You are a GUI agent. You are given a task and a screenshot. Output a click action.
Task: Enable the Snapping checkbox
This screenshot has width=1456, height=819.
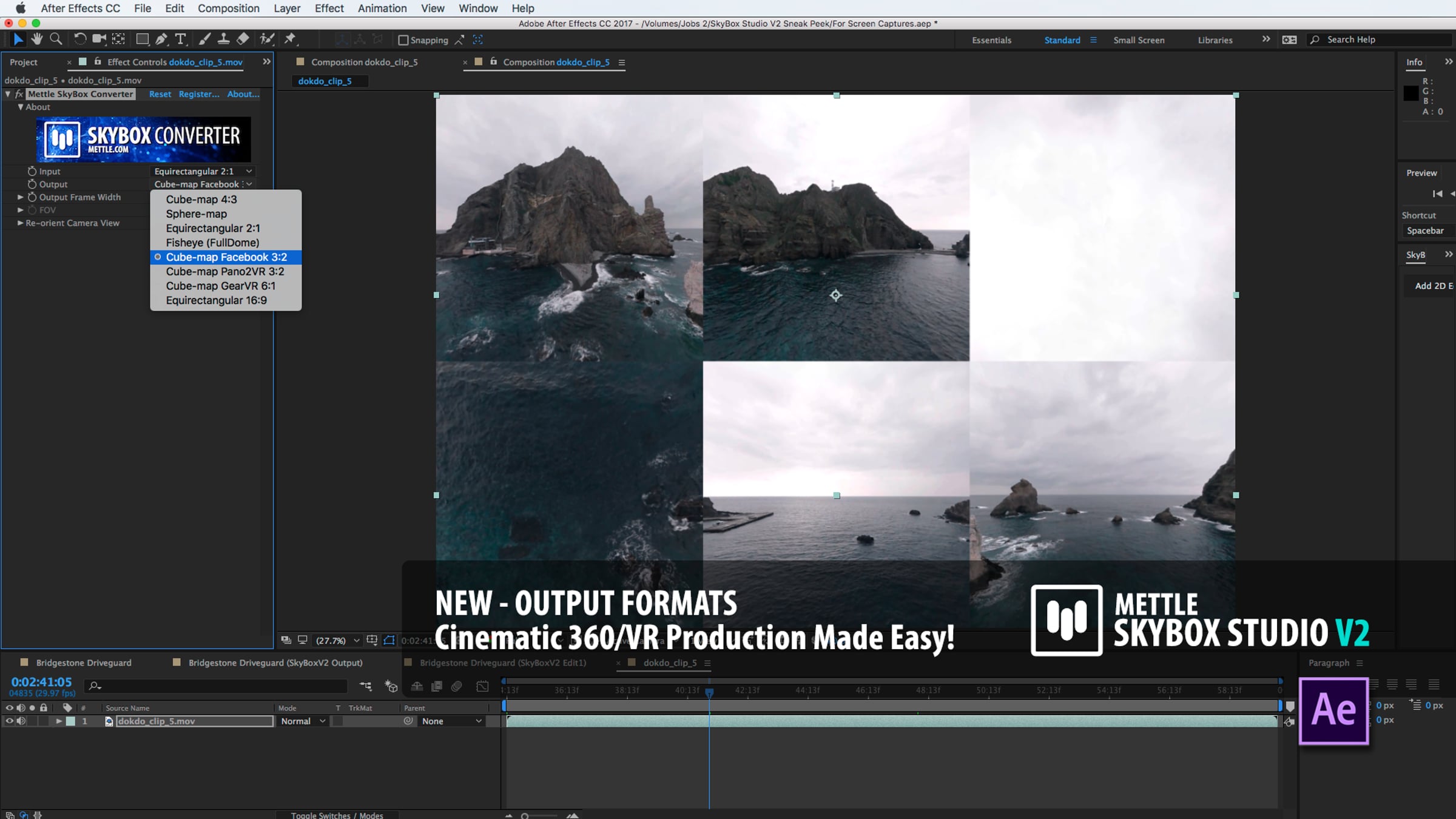click(x=403, y=40)
